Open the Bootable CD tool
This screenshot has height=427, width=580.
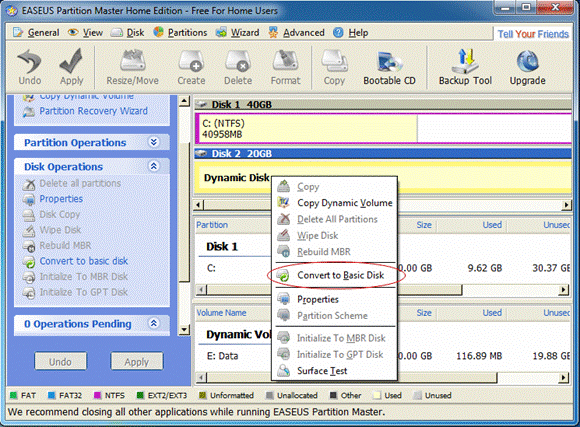pyautogui.click(x=389, y=67)
